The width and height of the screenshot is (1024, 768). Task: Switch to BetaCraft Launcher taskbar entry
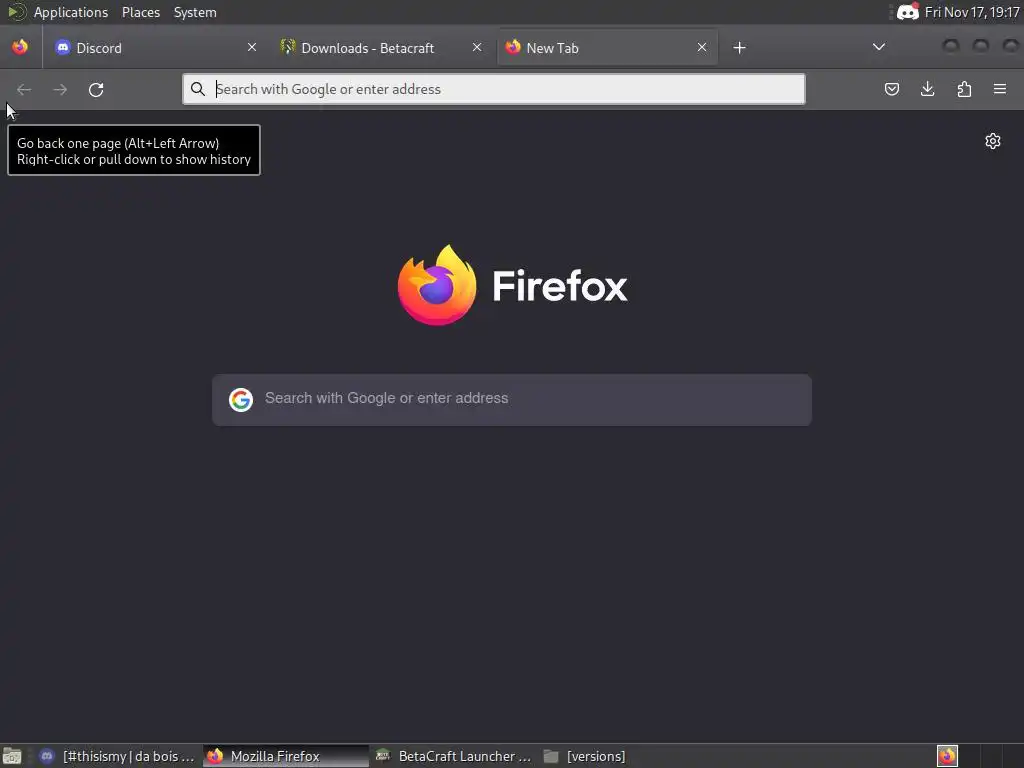click(x=454, y=756)
